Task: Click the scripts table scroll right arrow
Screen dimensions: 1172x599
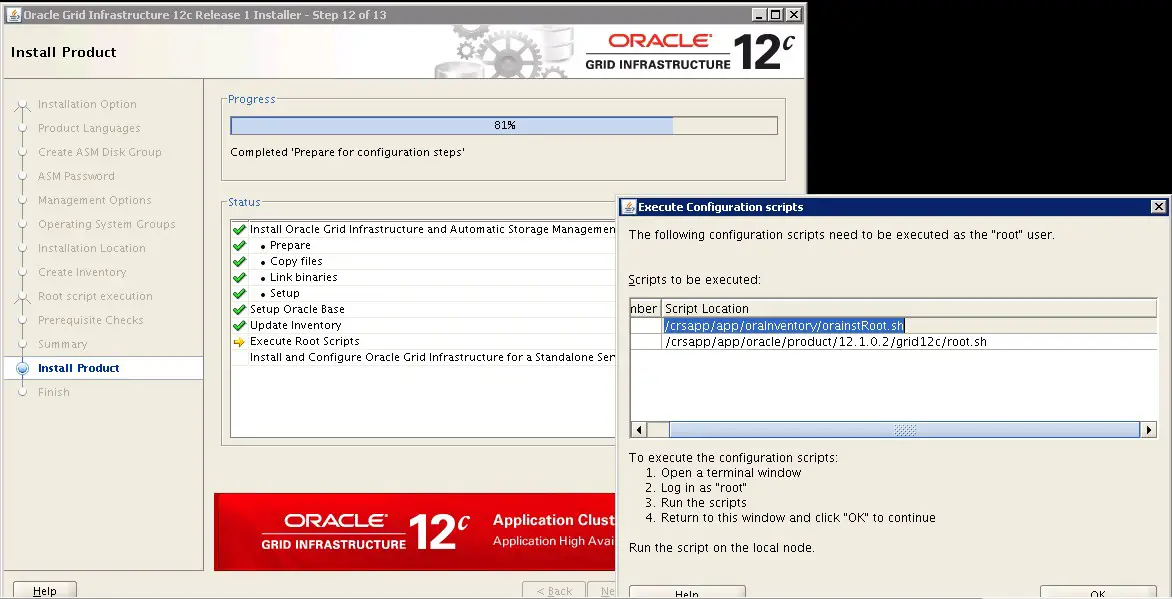Action: coord(1149,430)
